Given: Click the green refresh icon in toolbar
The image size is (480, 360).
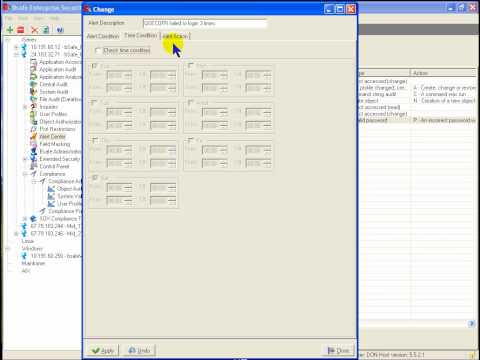Looking at the screenshot, I should tap(46, 30).
